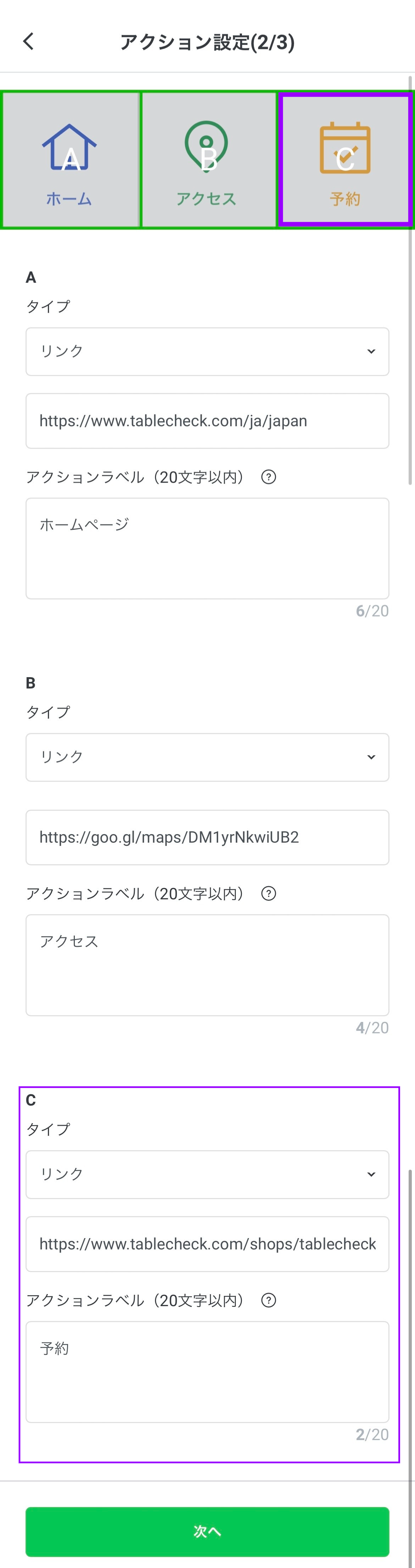Select the ホーム house icon area A
The width and height of the screenshot is (415, 1568).
[70, 159]
